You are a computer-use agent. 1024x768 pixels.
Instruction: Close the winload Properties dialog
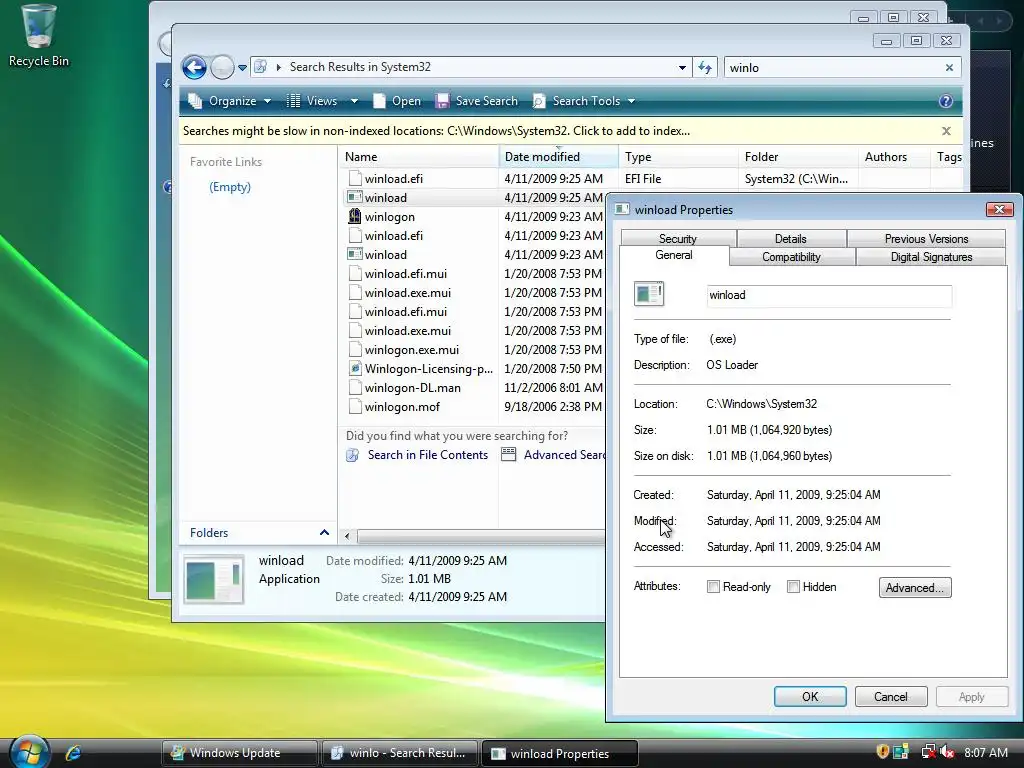coord(999,210)
